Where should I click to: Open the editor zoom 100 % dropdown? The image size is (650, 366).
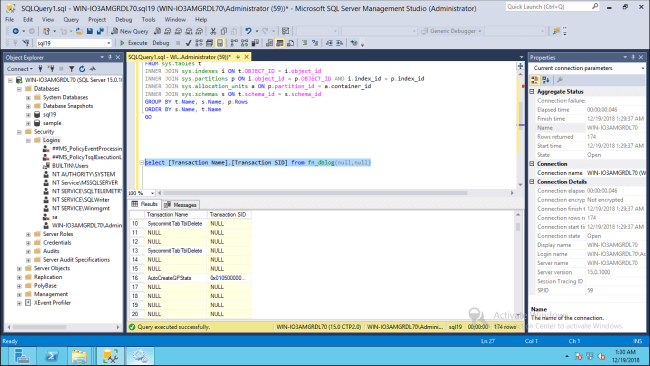(x=153, y=193)
